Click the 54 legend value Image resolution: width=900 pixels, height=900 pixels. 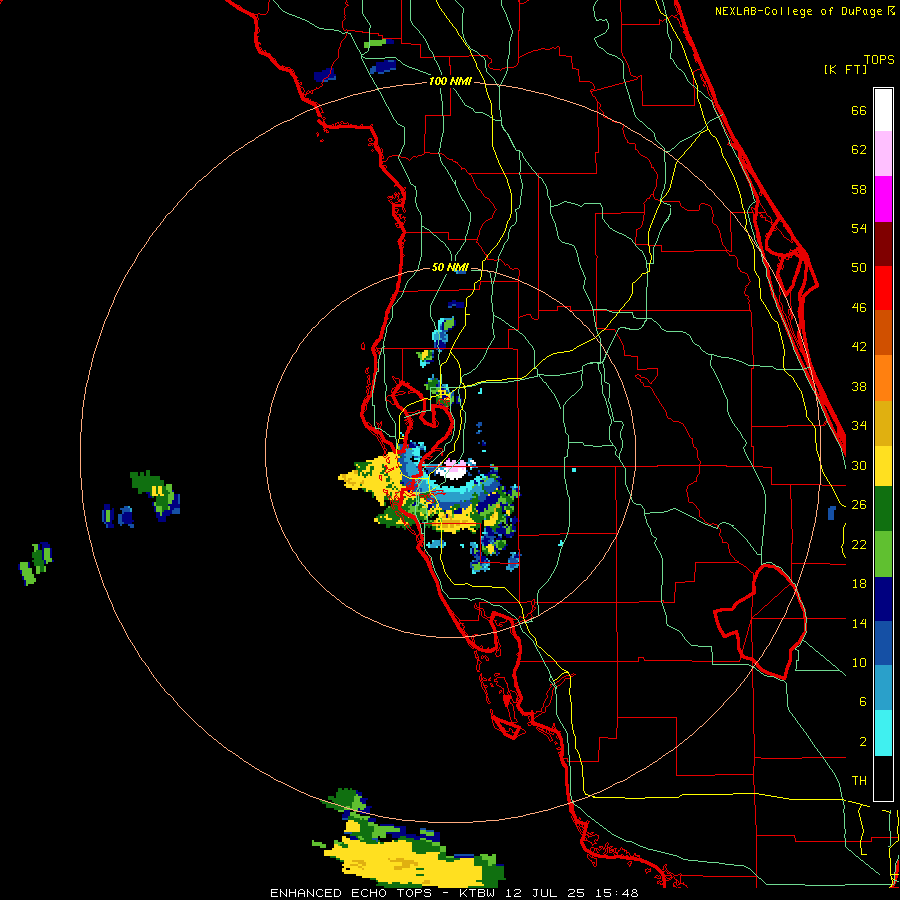click(x=859, y=228)
